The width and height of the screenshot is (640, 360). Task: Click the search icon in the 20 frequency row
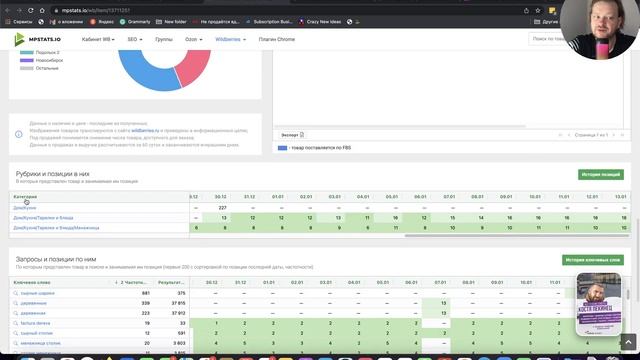(16, 343)
